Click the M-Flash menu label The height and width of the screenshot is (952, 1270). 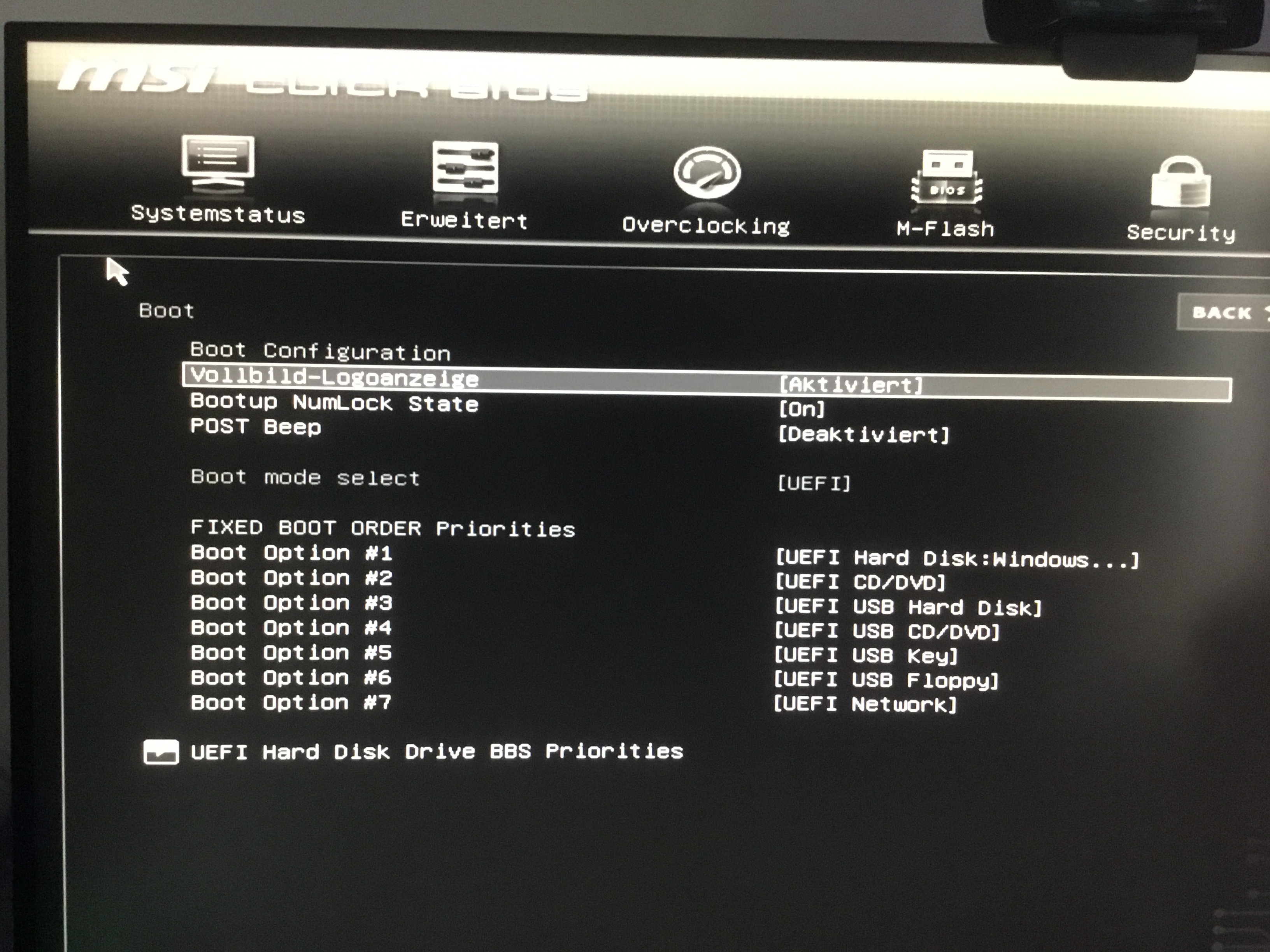945,229
